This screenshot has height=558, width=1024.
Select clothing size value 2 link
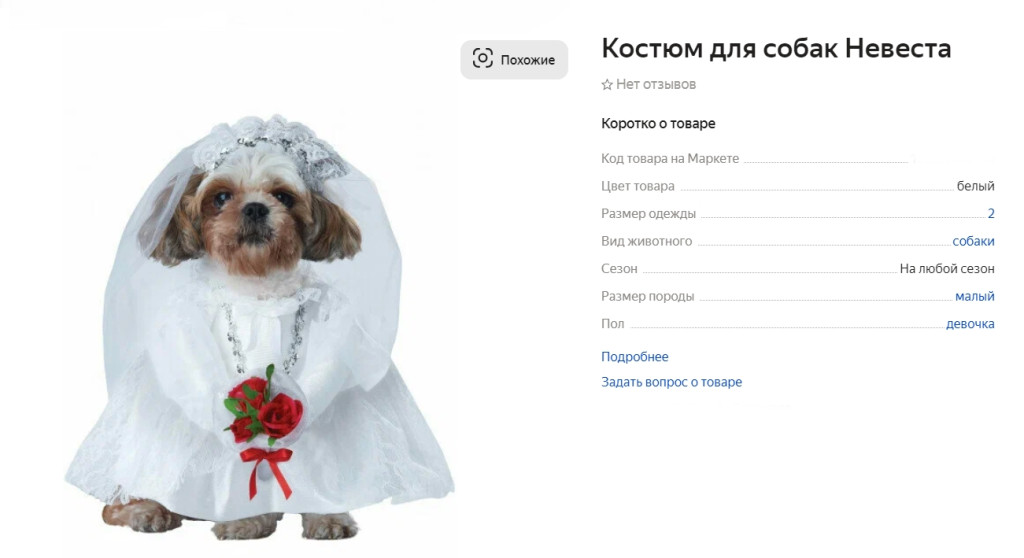991,214
